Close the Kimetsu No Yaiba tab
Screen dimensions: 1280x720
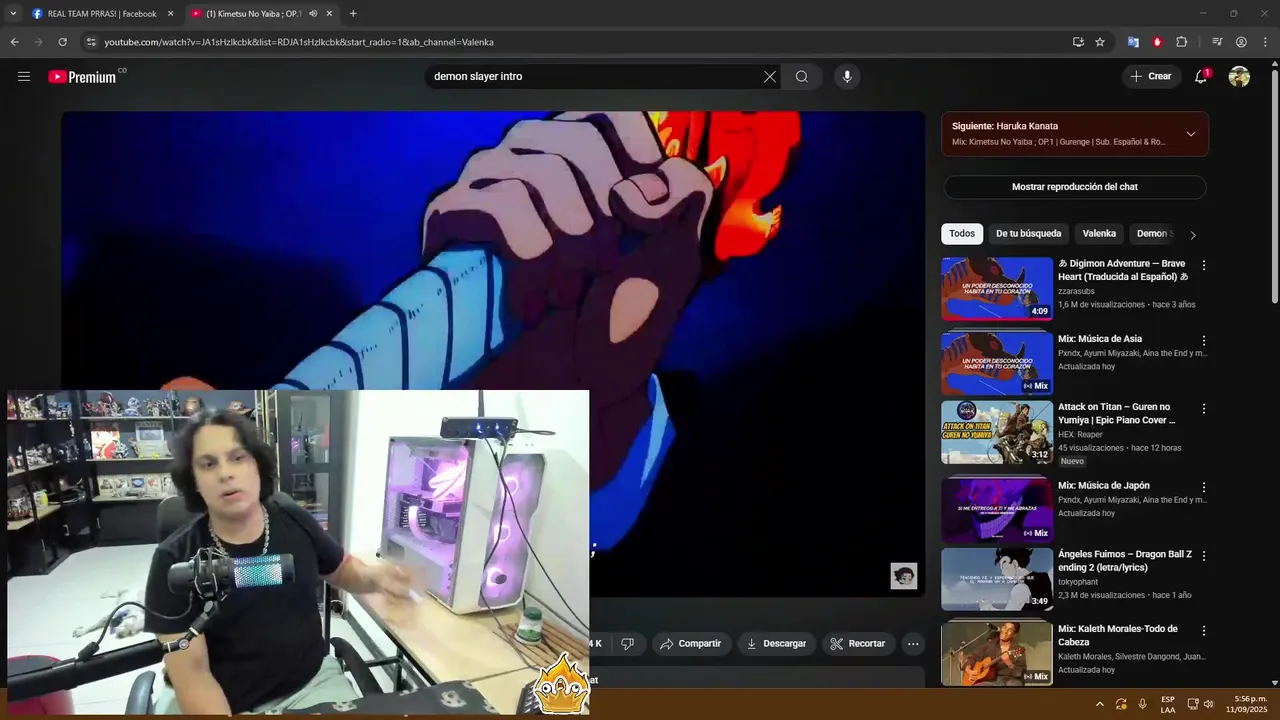[329, 14]
